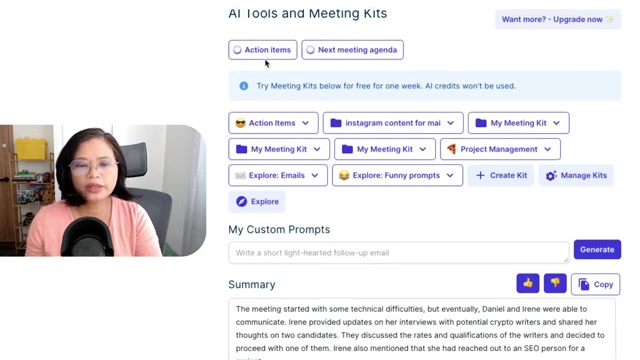Screen dimensions: 640x360
Task: Click the speaker webcam video thumbnail
Action: tap(103, 190)
